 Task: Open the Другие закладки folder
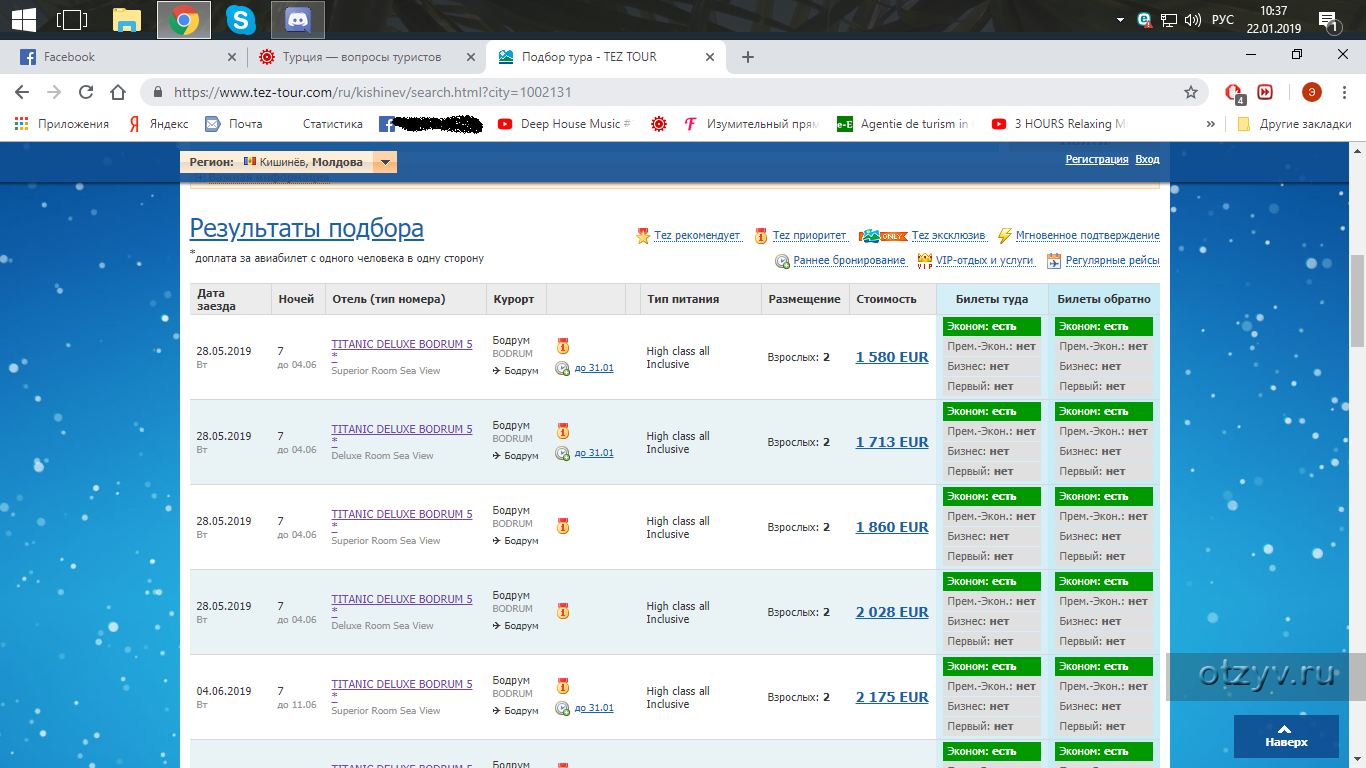click(x=1294, y=124)
